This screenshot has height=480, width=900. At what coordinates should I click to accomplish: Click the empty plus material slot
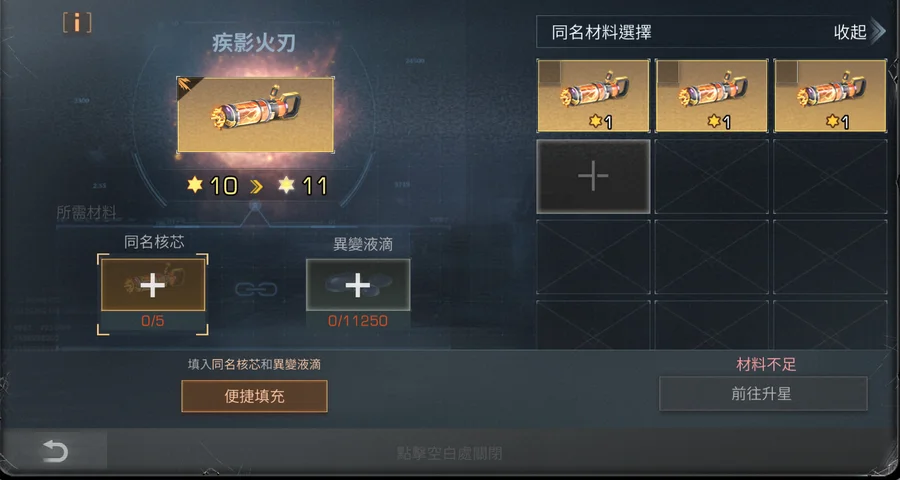pyautogui.click(x=593, y=176)
